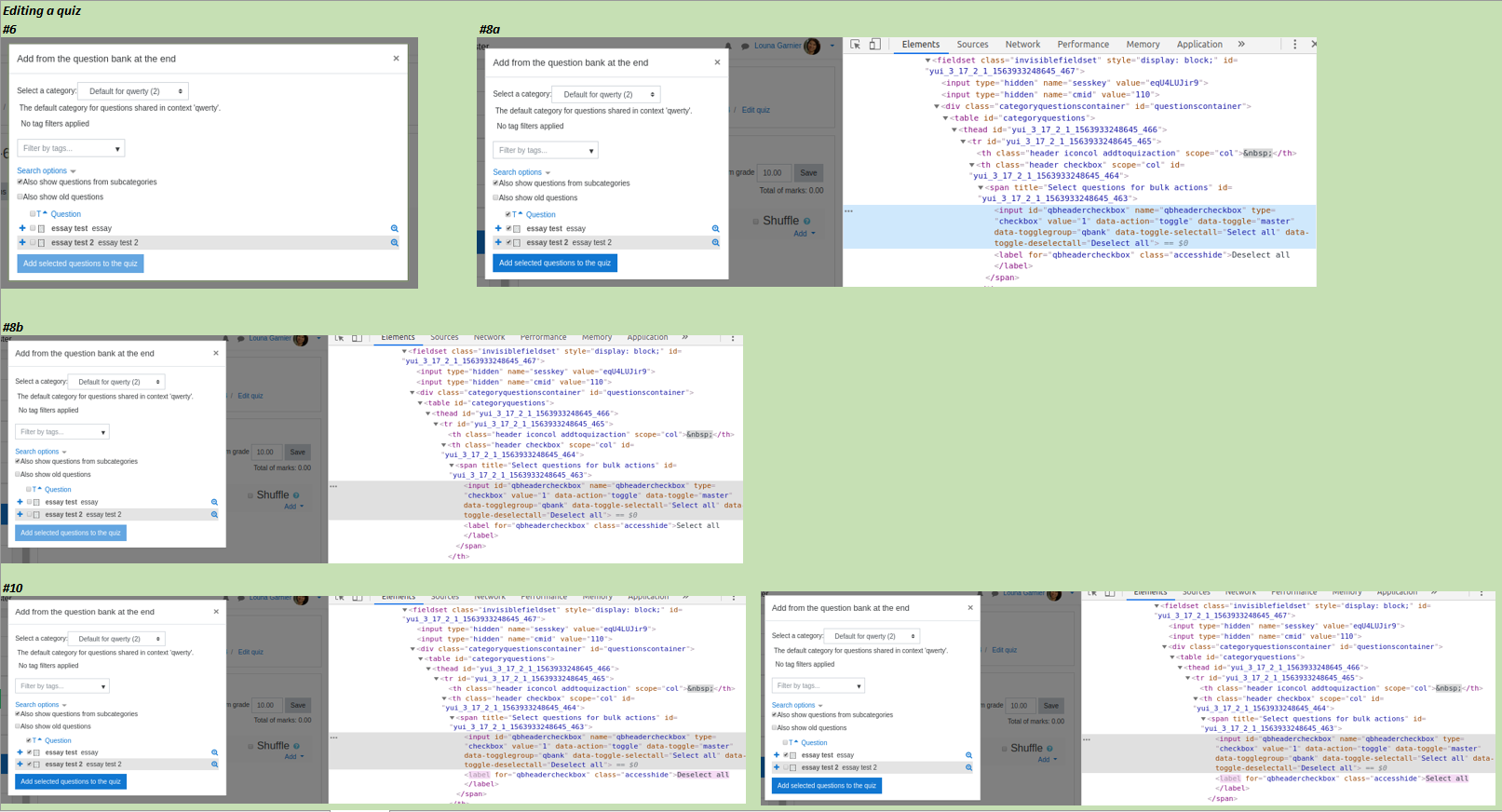Open the Memory tab in #8a DevTools
The height and width of the screenshot is (812, 1502).
(x=1143, y=44)
